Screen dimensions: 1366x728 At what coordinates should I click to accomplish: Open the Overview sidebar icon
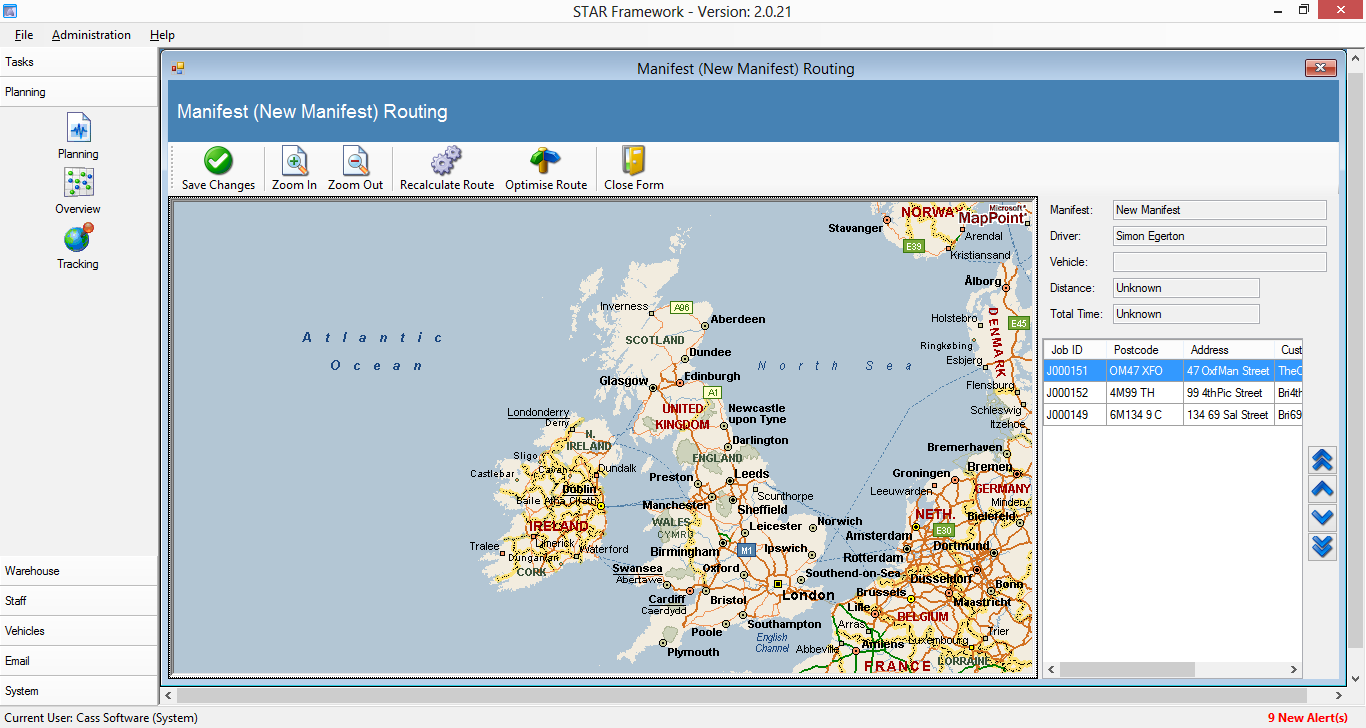coord(78,184)
